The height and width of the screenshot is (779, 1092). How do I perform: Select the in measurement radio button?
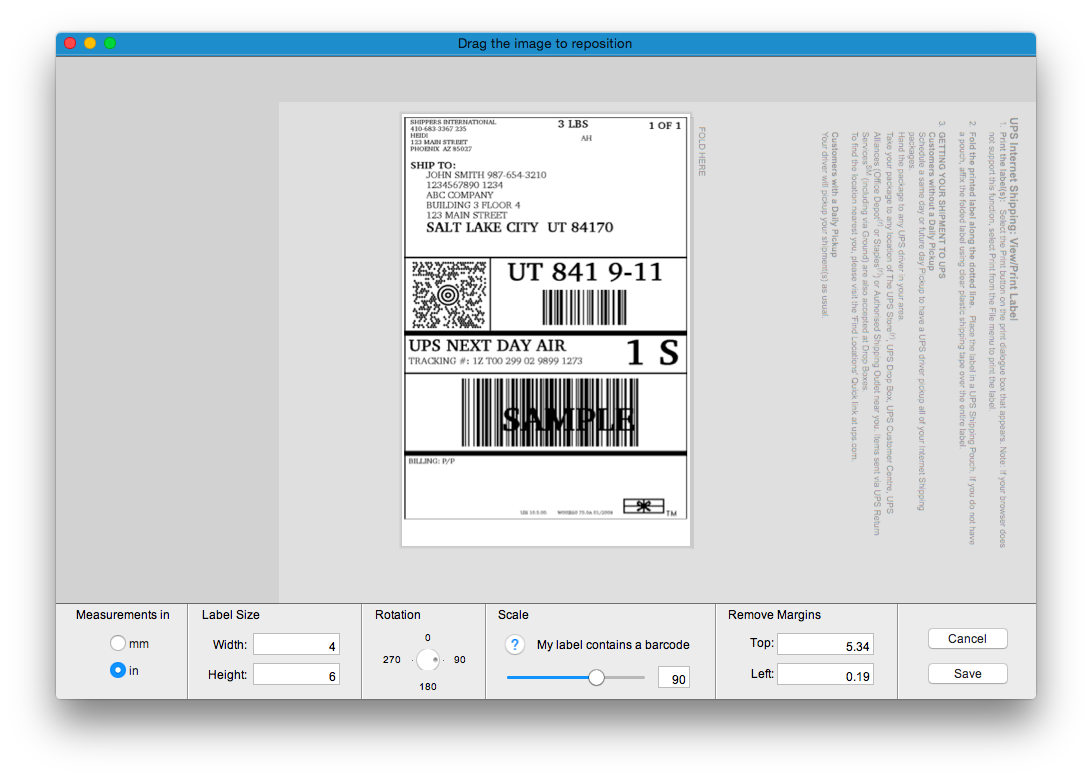(118, 670)
